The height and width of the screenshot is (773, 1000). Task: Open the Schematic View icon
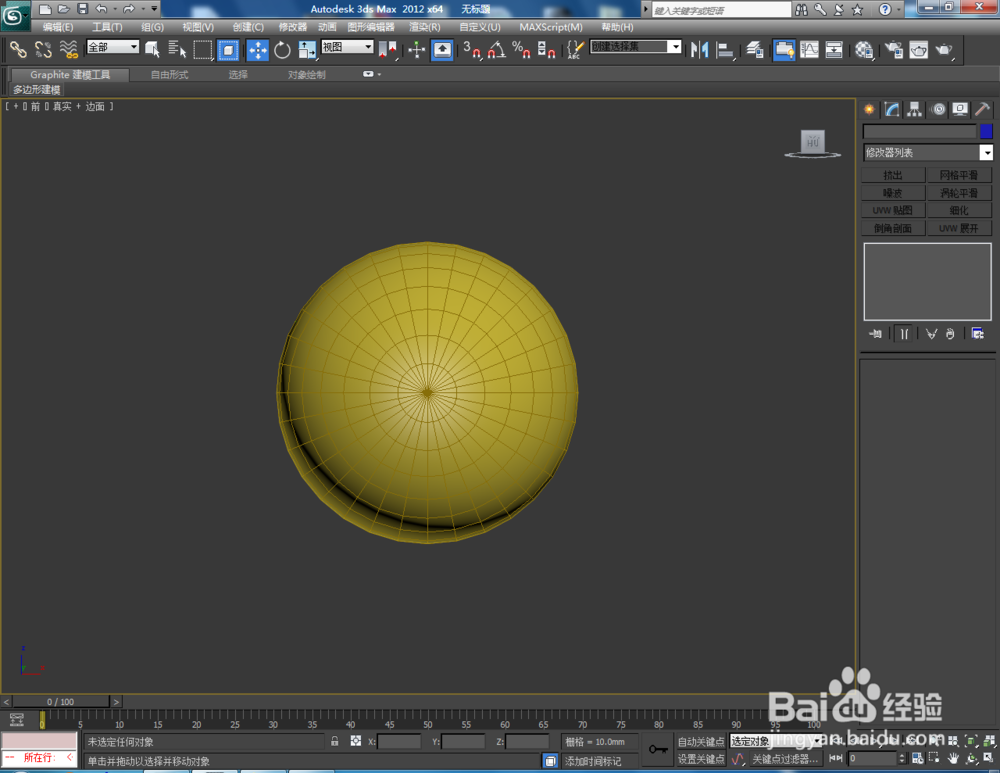834,49
